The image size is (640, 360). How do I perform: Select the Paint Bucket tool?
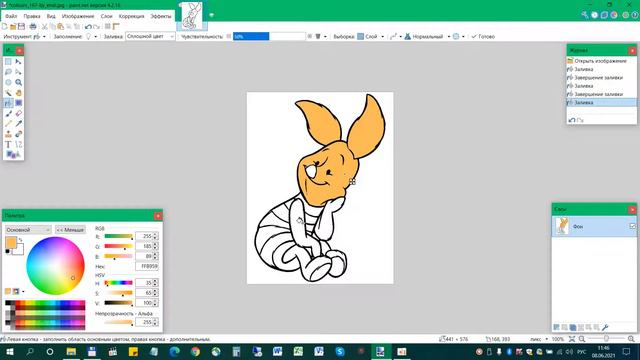tap(8, 103)
